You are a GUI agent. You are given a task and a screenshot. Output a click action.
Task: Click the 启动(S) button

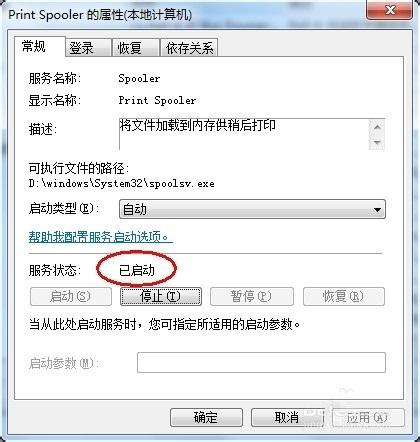(x=71, y=296)
